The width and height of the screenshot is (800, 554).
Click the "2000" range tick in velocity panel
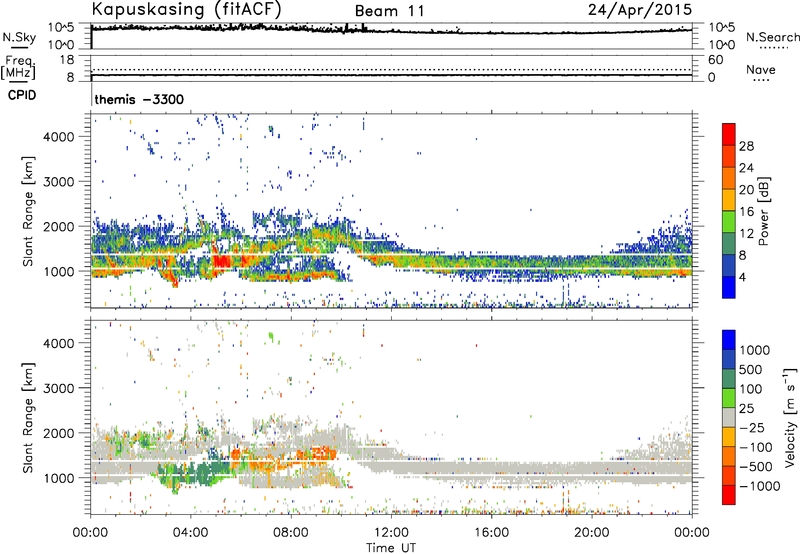pyautogui.click(x=58, y=433)
